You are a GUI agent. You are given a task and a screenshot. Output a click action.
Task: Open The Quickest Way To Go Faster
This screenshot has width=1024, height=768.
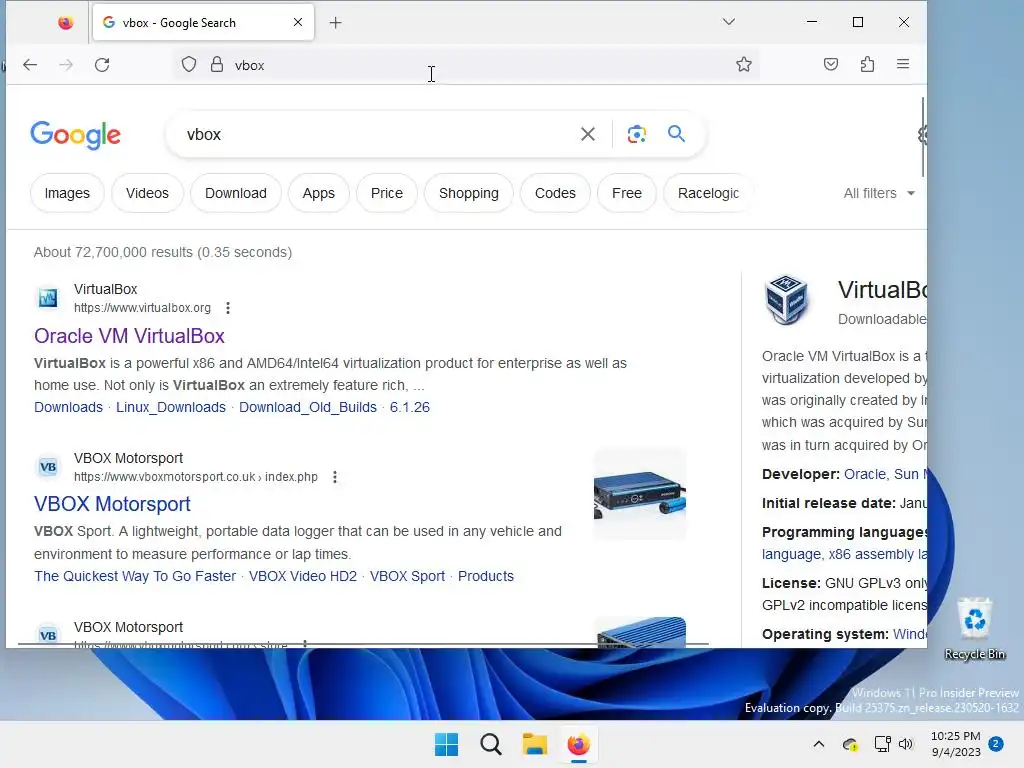[135, 576]
